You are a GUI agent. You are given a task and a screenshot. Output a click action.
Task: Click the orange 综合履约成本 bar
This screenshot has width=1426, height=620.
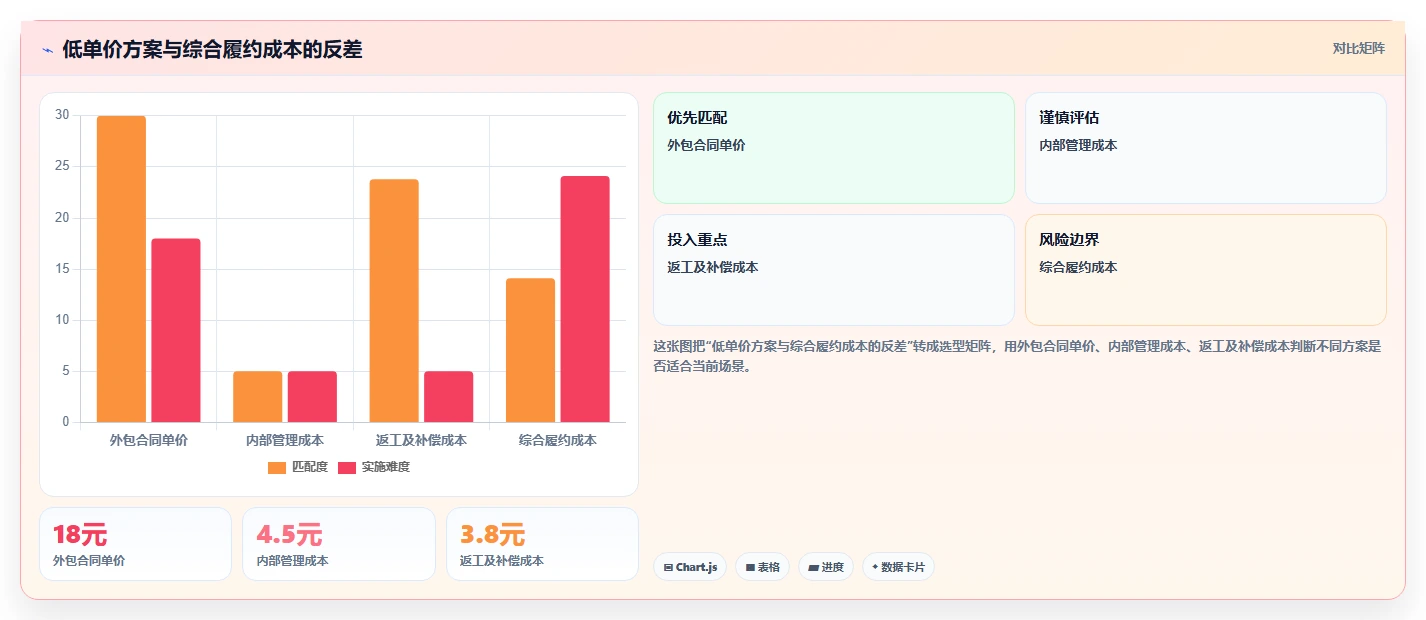530,350
